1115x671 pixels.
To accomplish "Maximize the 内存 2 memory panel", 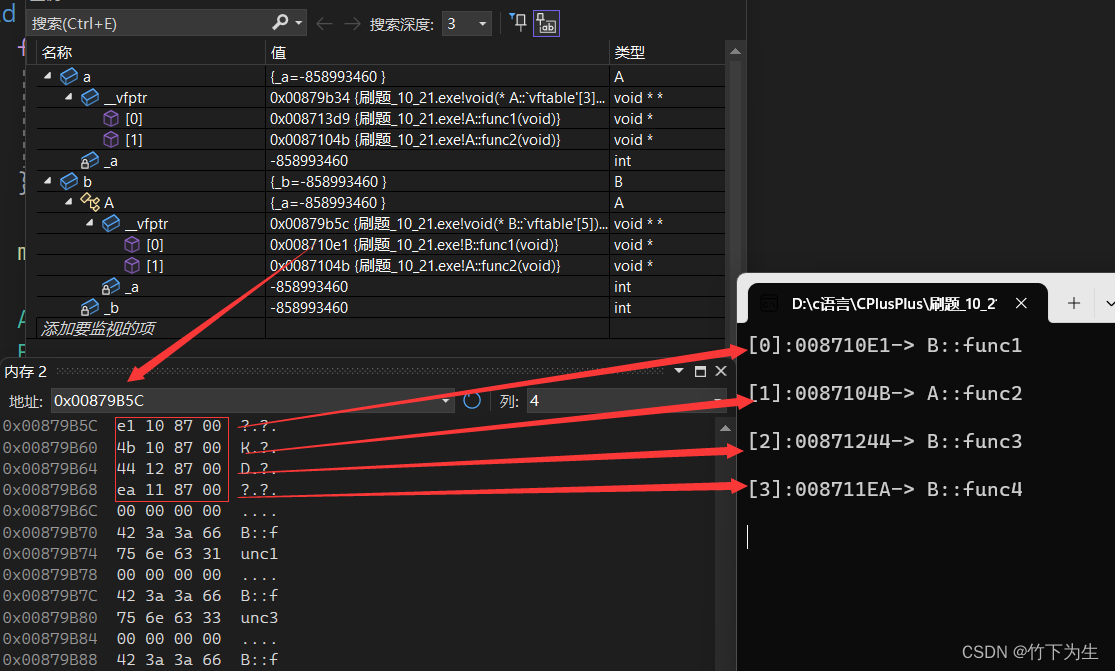I will pos(700,371).
